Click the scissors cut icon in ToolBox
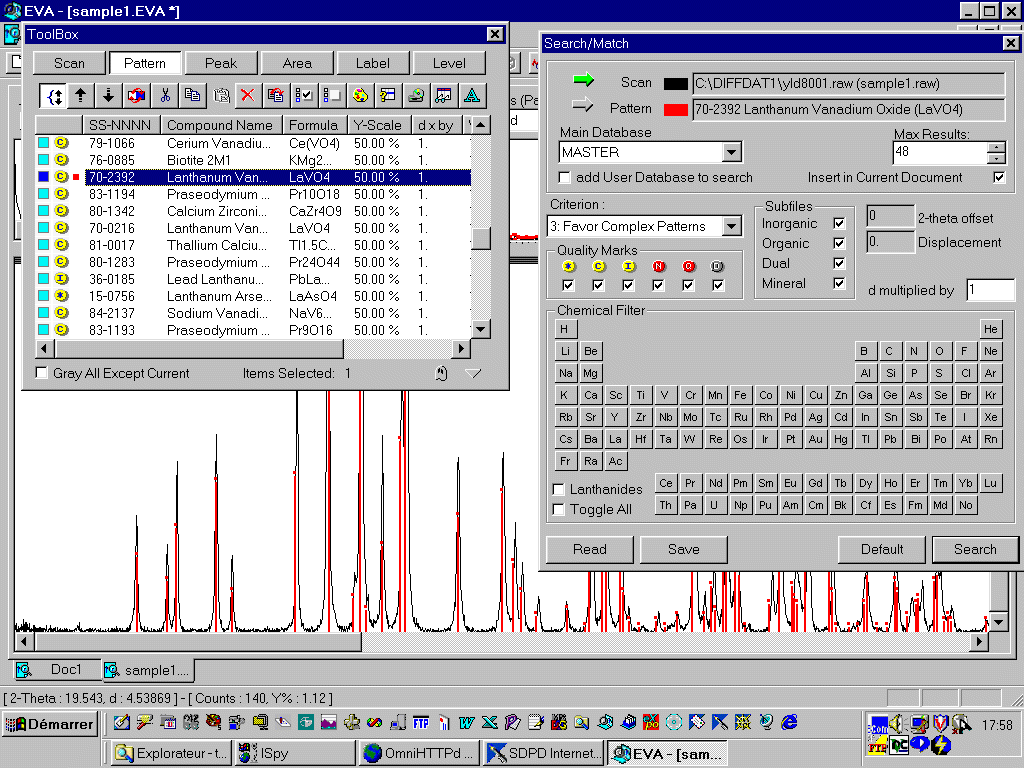This screenshot has height=768, width=1024. click(x=165, y=96)
